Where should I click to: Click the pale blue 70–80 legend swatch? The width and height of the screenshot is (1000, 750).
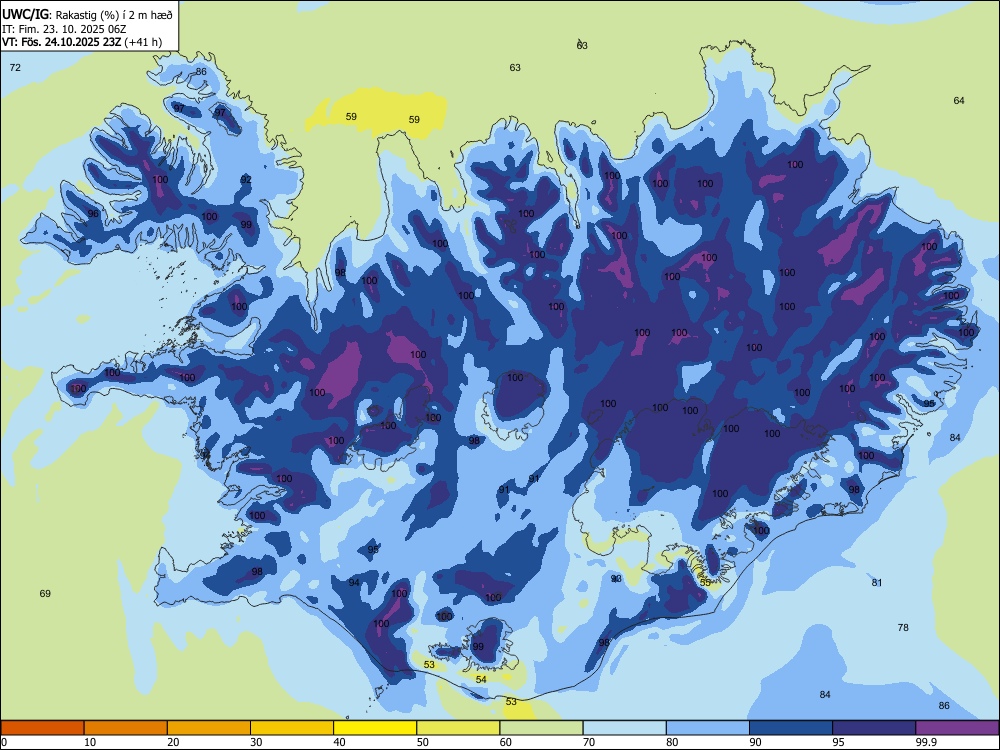(624, 728)
